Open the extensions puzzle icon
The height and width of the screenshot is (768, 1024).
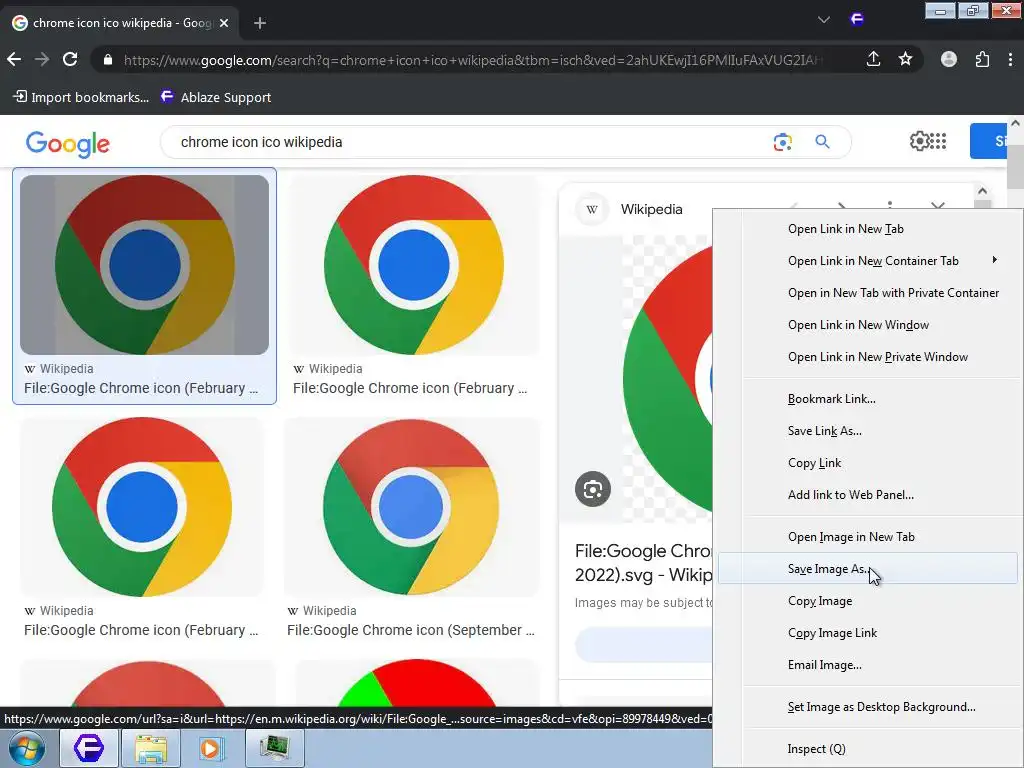tap(982, 59)
